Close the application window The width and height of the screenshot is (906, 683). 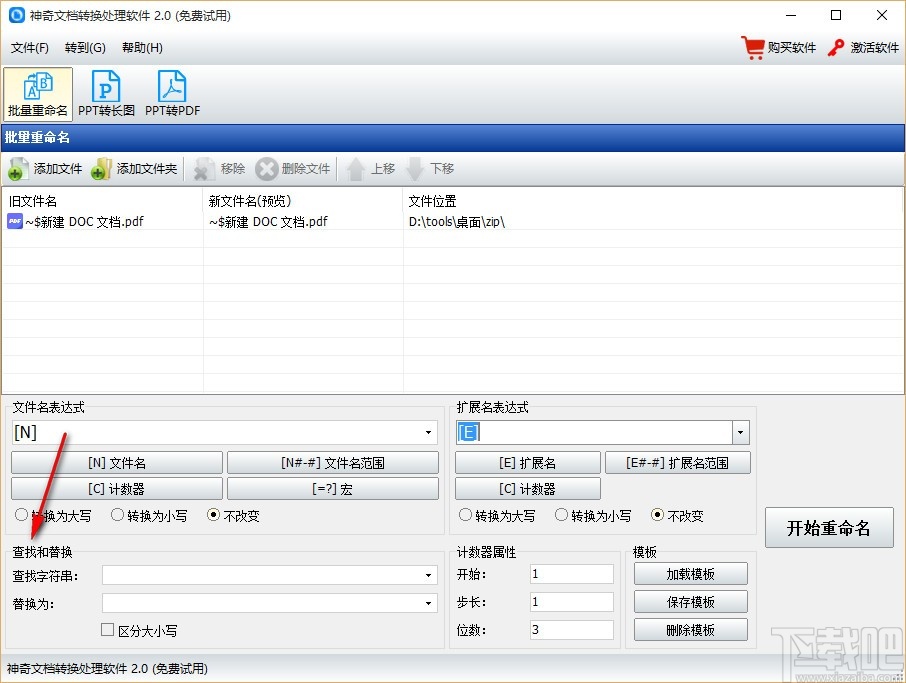pyautogui.click(x=882, y=16)
